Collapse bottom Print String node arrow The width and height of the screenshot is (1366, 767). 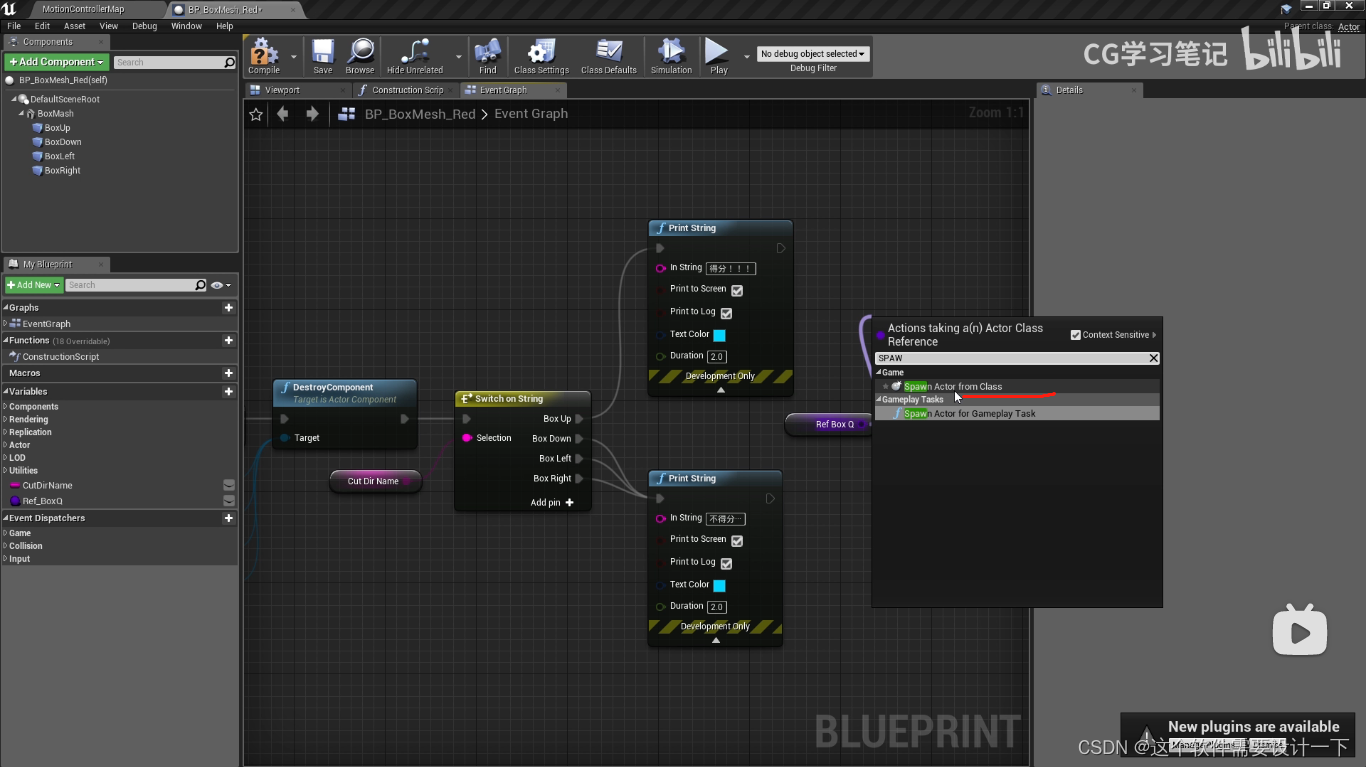coord(715,640)
